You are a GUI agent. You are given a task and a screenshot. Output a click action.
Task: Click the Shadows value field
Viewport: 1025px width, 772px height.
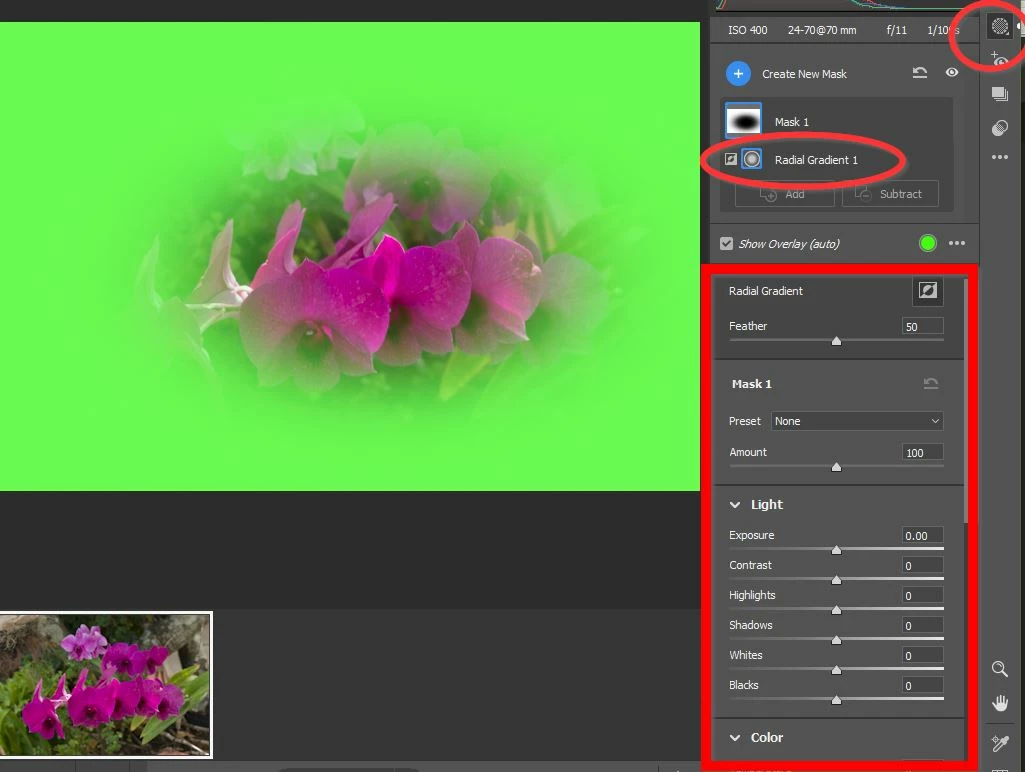922,626
